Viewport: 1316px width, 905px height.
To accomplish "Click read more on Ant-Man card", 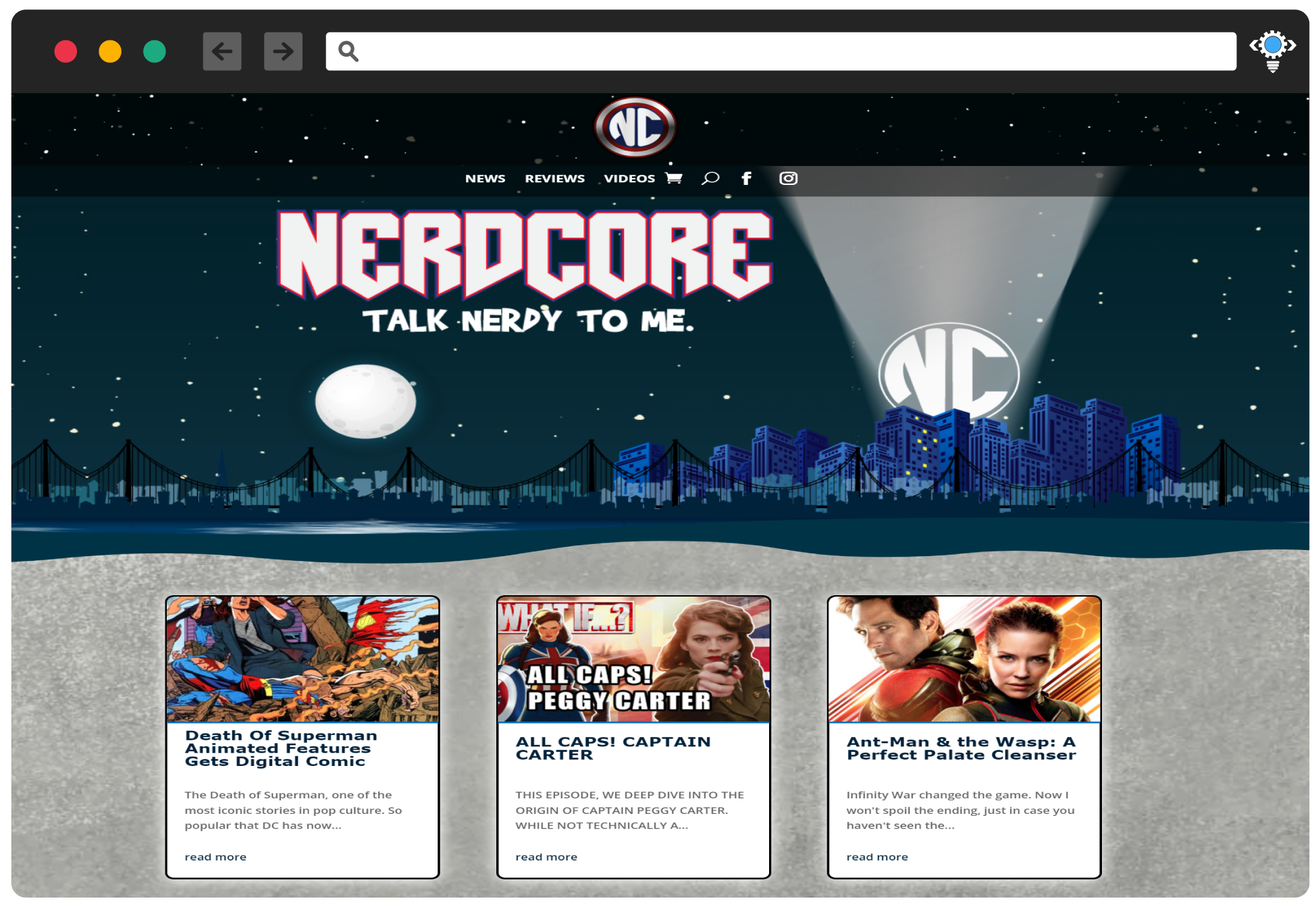I will tap(877, 857).
